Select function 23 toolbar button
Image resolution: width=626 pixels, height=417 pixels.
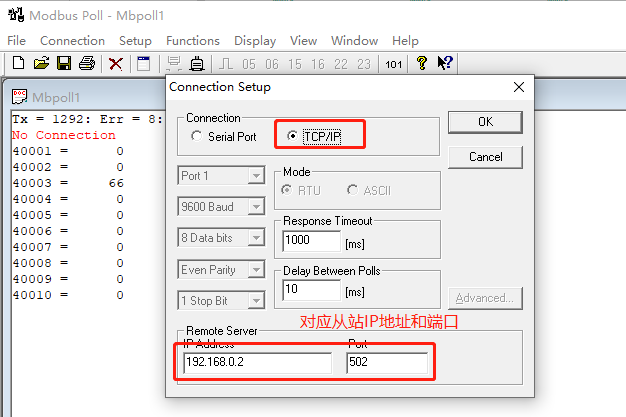pyautogui.click(x=364, y=64)
